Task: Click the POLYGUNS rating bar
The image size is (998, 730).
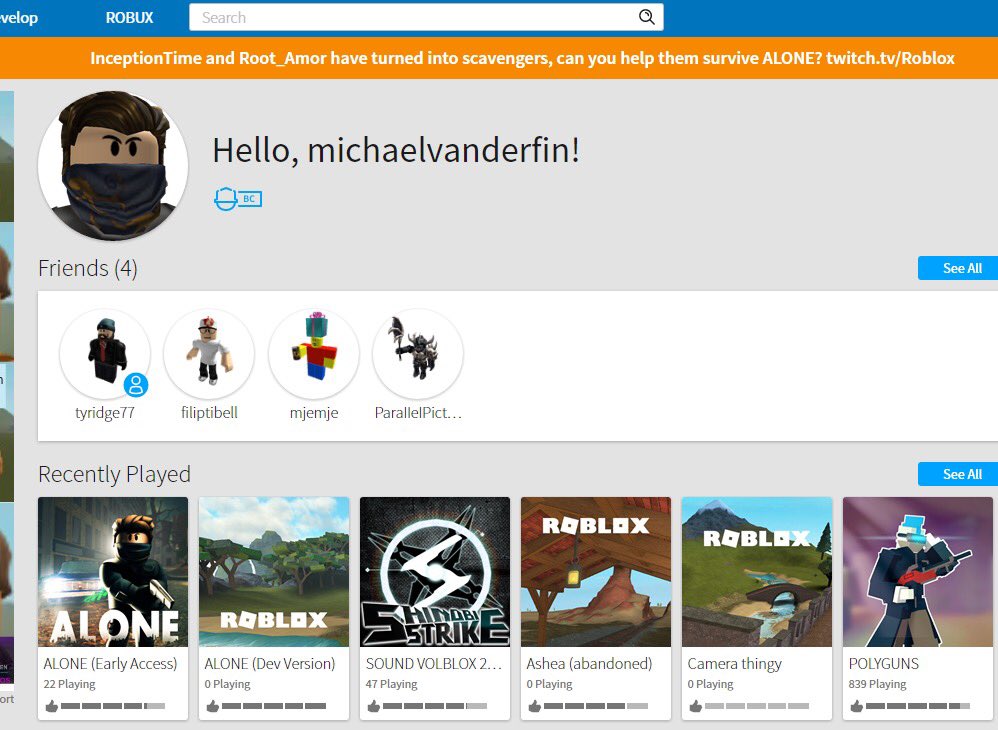Action: (918, 706)
